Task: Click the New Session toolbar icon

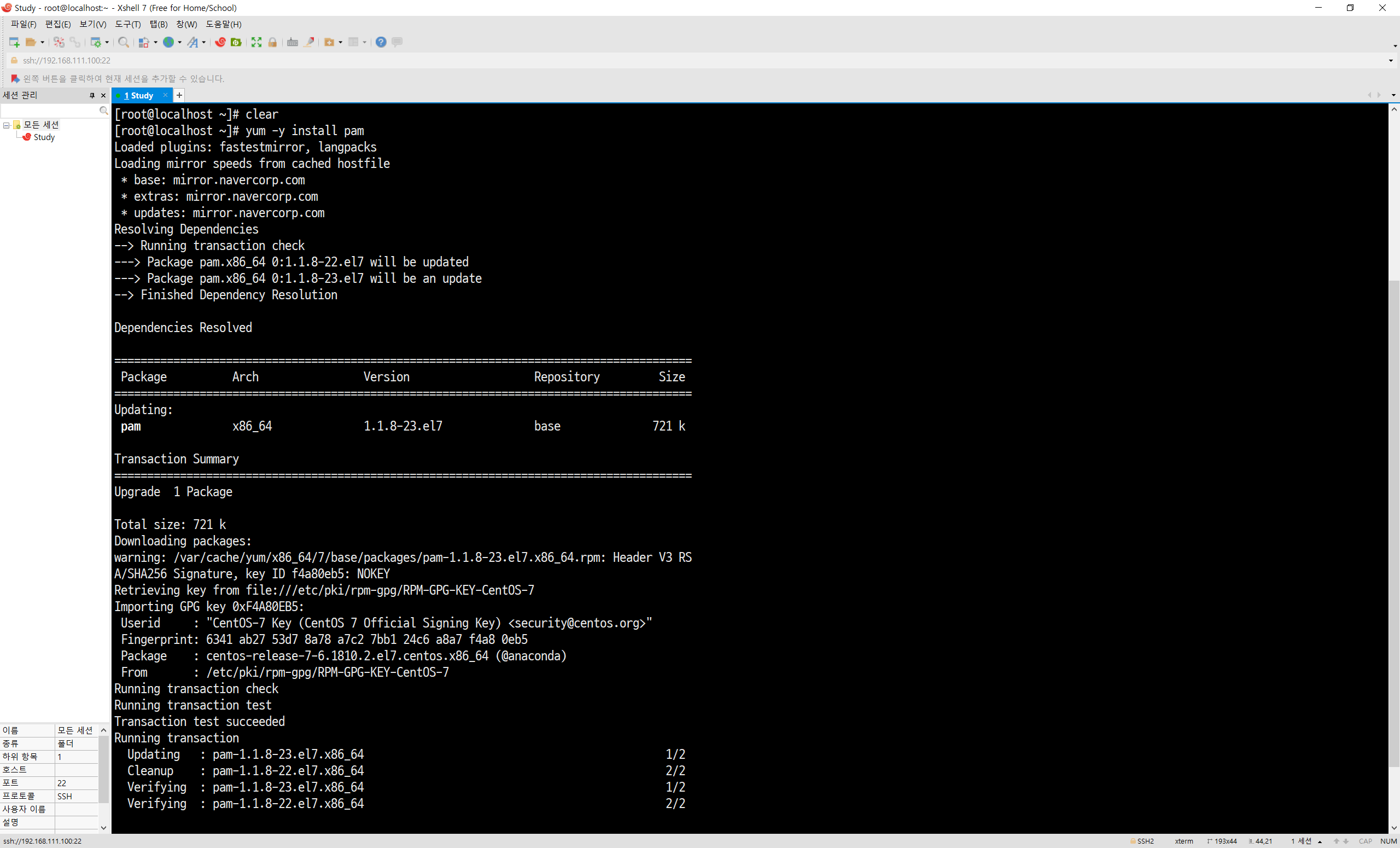Action: pos(14,42)
